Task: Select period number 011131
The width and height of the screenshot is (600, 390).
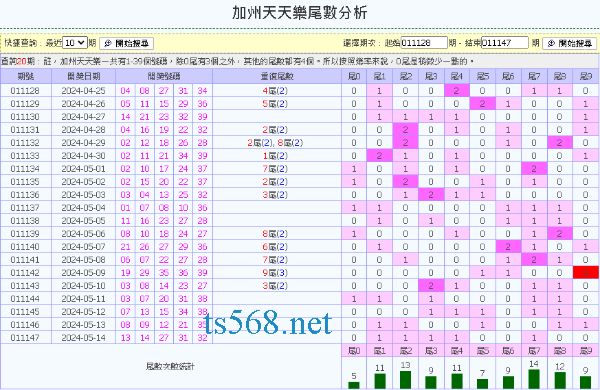Action: point(25,130)
